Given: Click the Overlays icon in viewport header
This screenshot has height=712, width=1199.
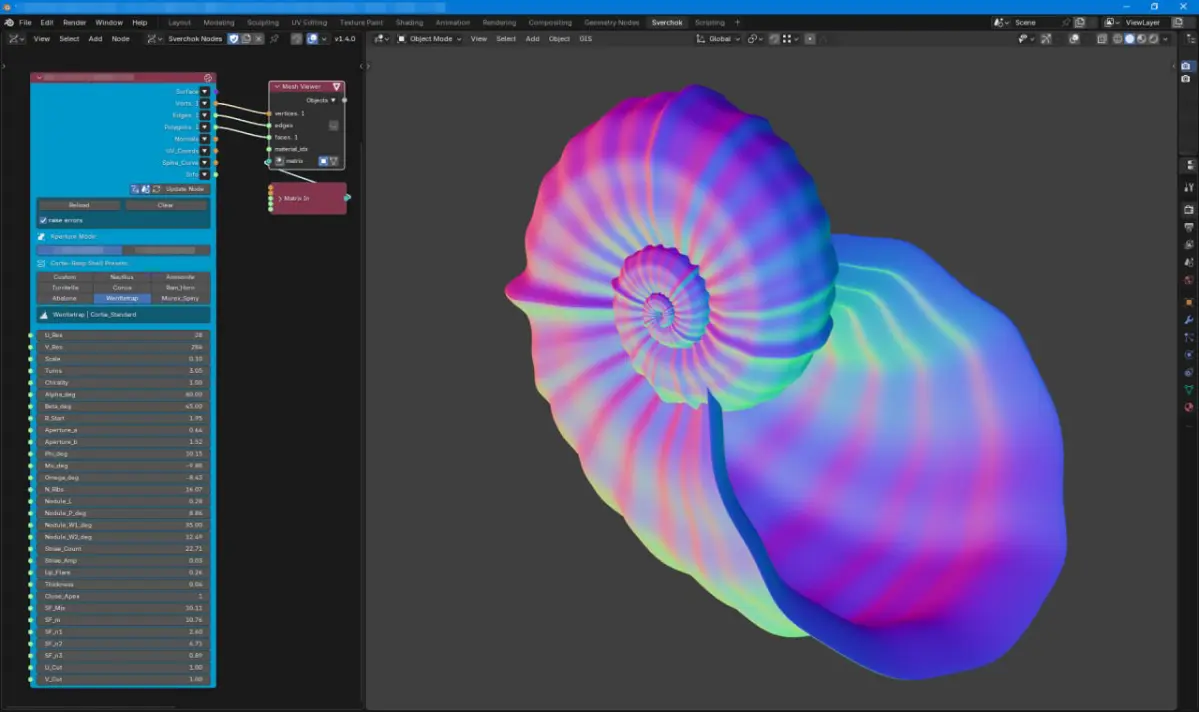Looking at the screenshot, I should [1074, 39].
